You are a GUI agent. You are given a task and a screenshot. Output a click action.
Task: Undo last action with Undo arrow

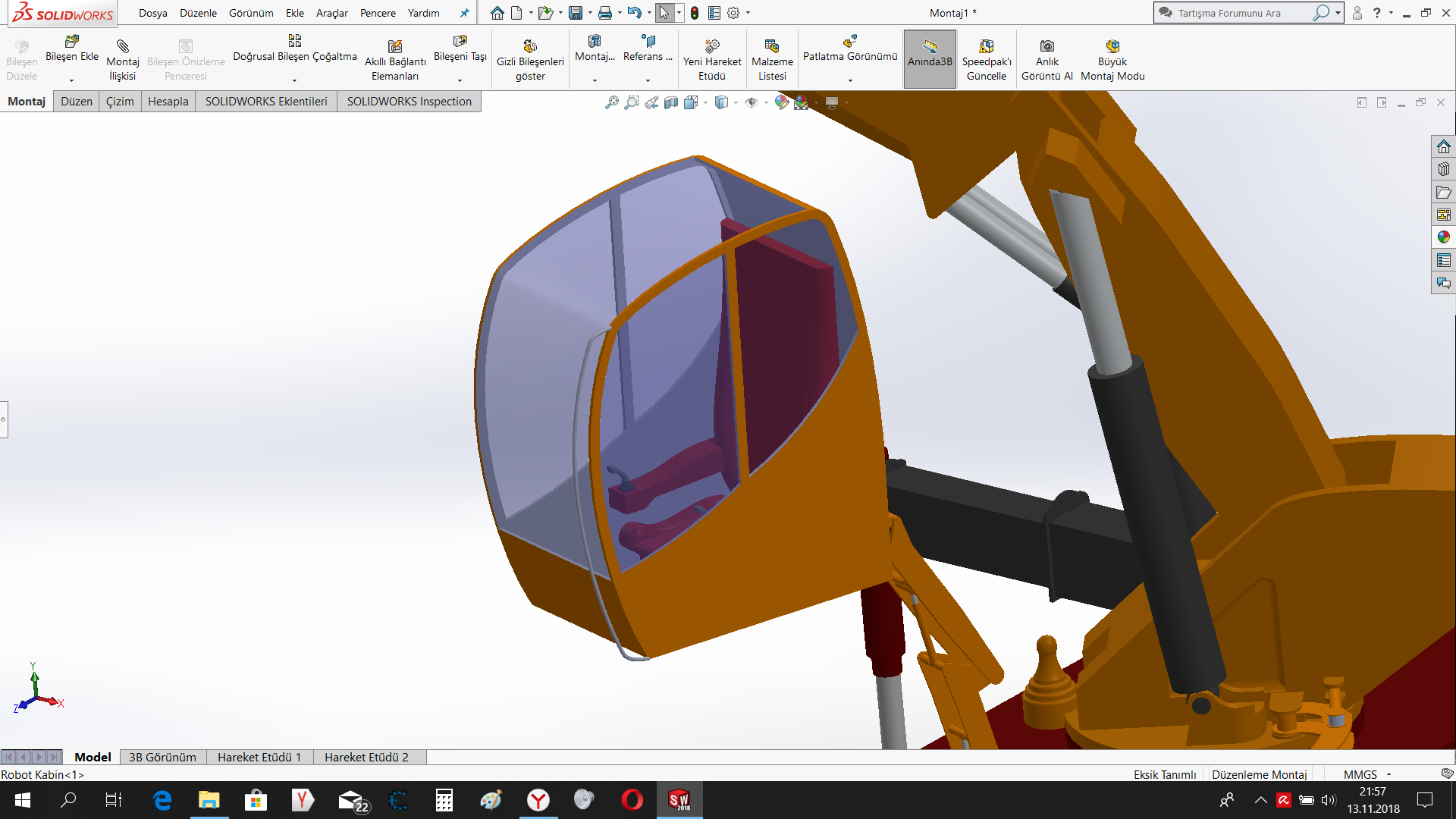[635, 13]
